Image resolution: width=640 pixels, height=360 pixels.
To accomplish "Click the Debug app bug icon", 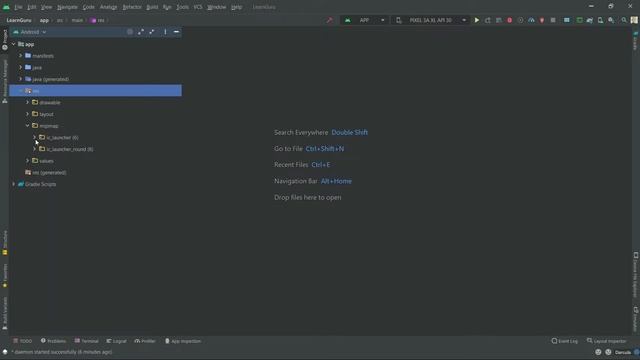I will [x=509, y=20].
